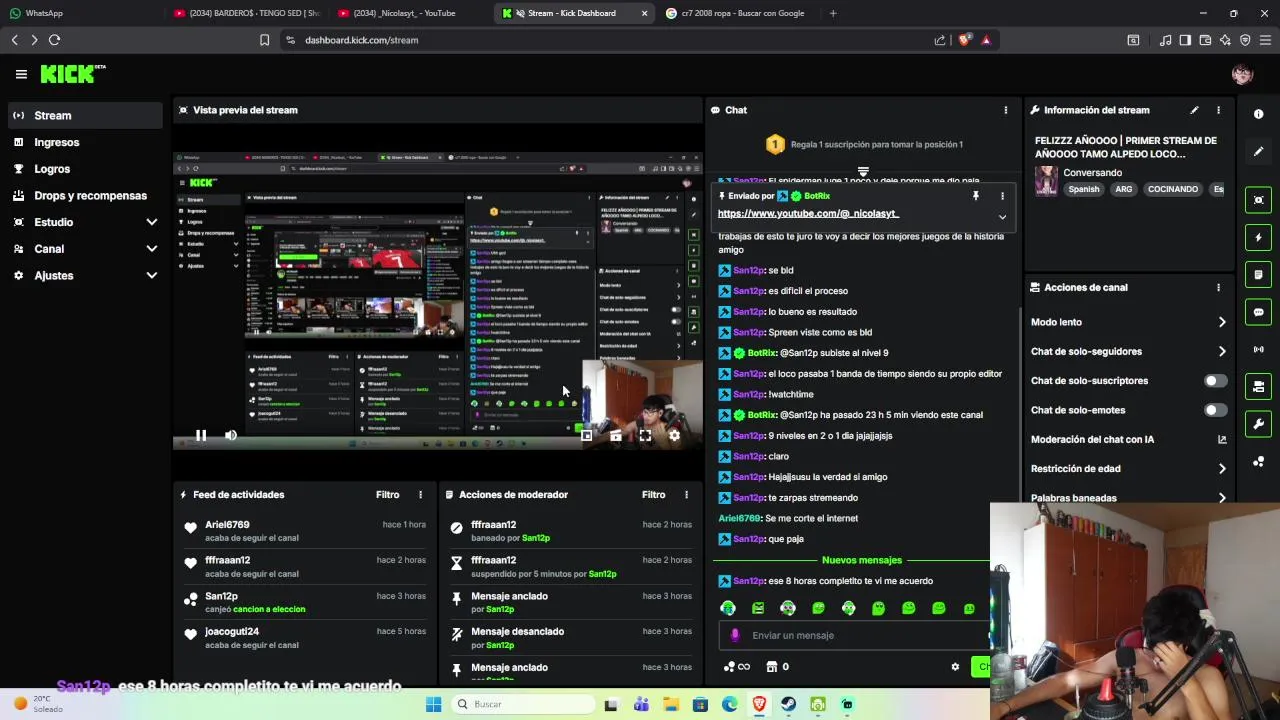This screenshot has height=720, width=1280.
Task: Open File Explorer from the taskbar
Action: pos(670,704)
